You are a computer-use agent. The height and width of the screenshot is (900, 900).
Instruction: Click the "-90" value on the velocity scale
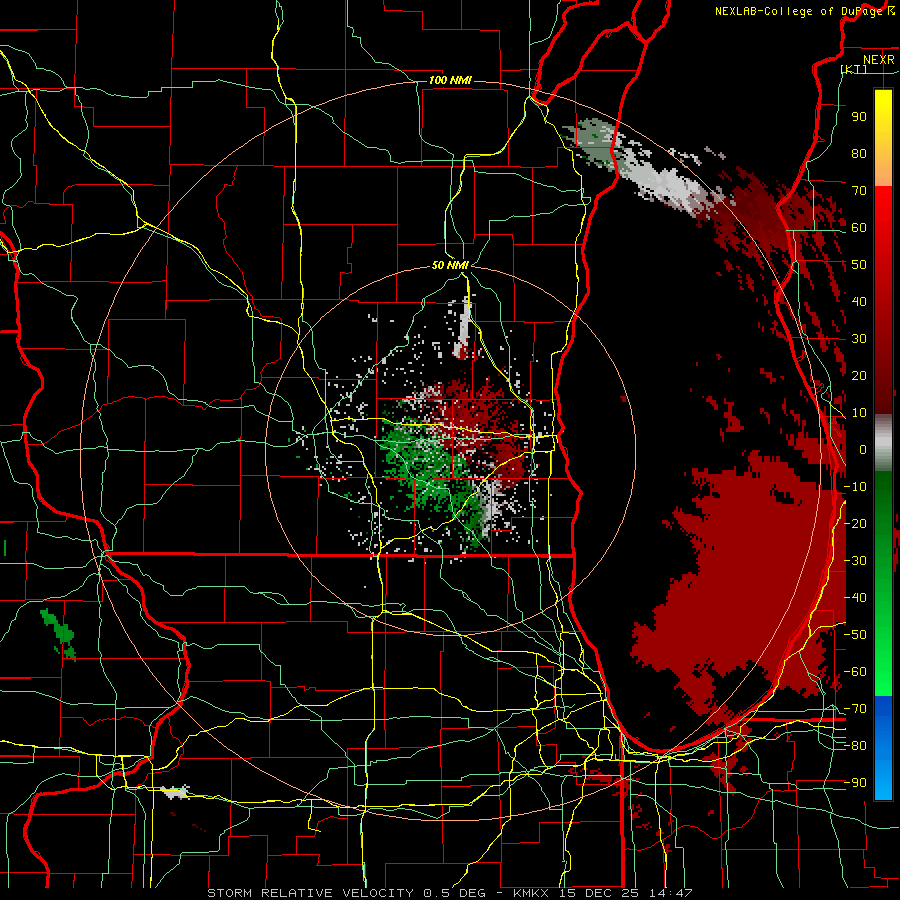tap(855, 782)
